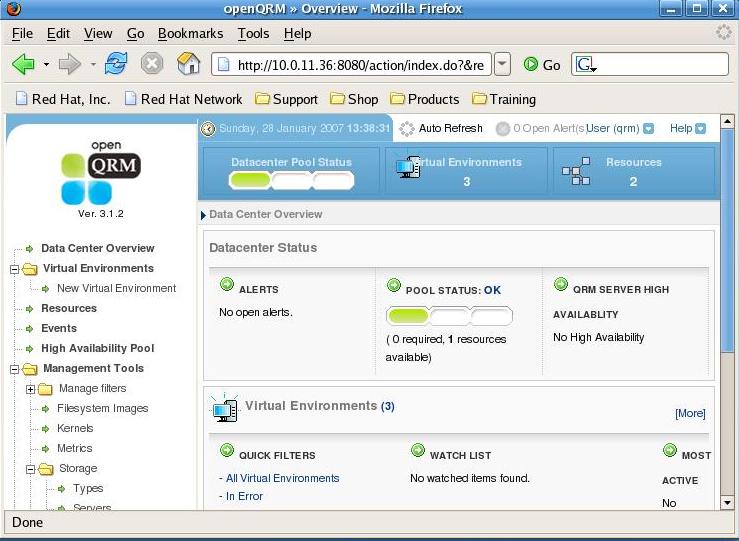This screenshot has height=541, width=739.
Task: Click the page scrollbar down arrow
Action: (727, 503)
